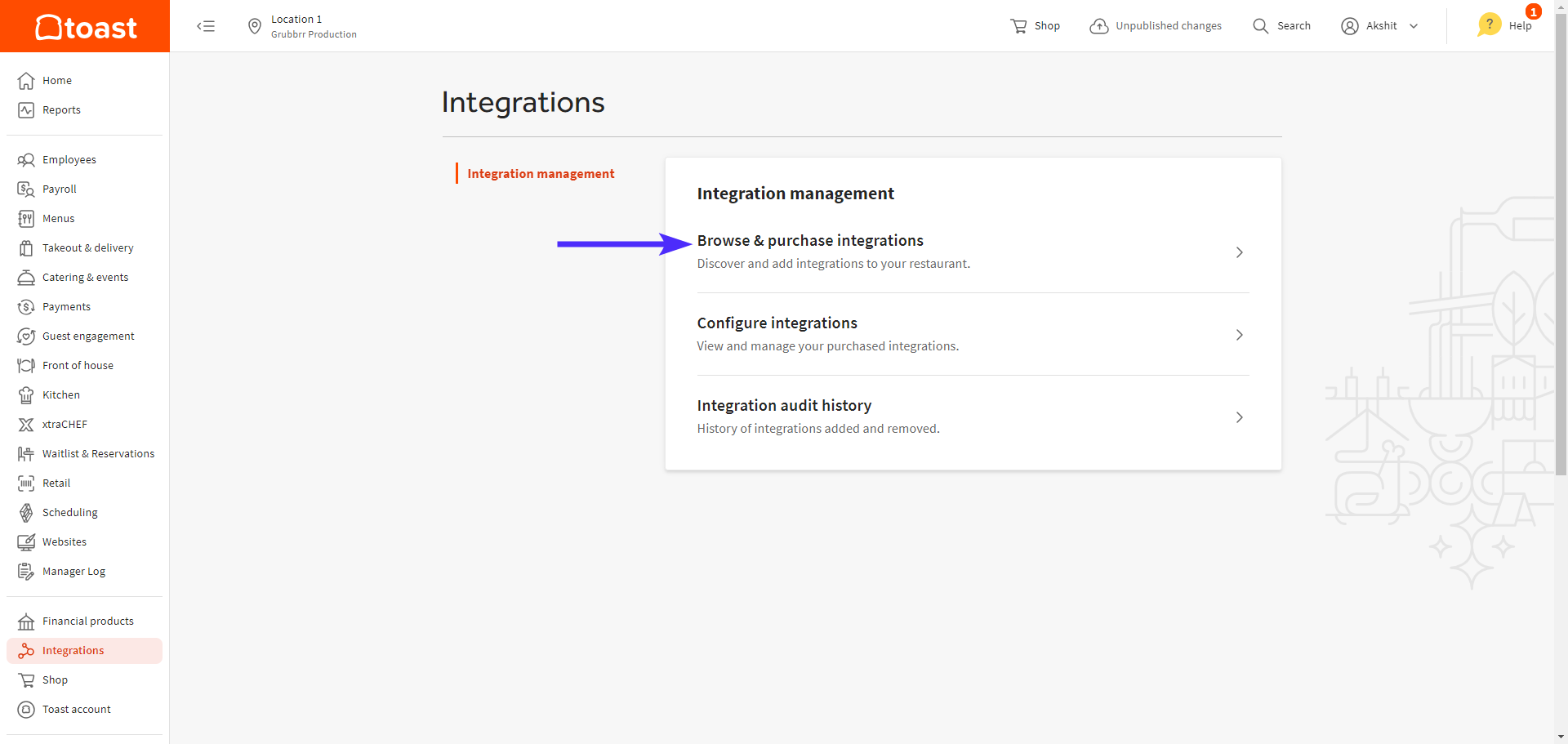
Task: Open Browse & purchase integrations chevron
Action: pyautogui.click(x=1239, y=252)
